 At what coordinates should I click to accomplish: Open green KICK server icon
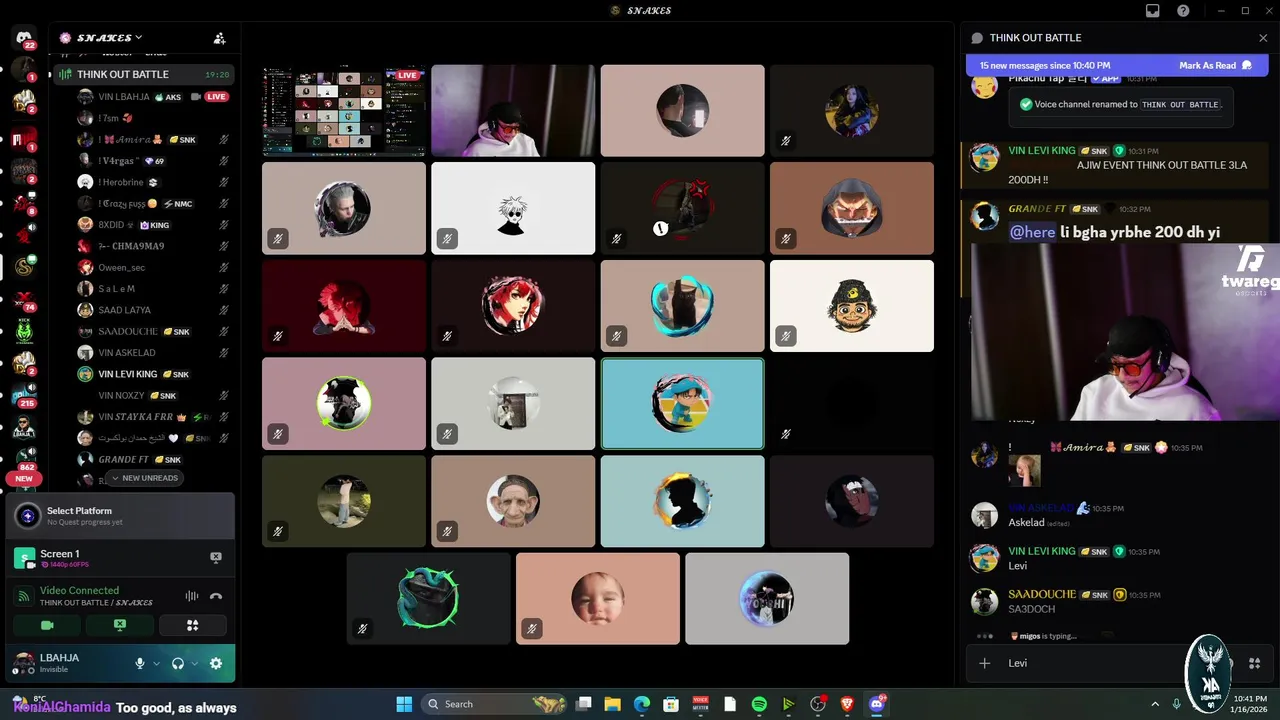point(24,331)
